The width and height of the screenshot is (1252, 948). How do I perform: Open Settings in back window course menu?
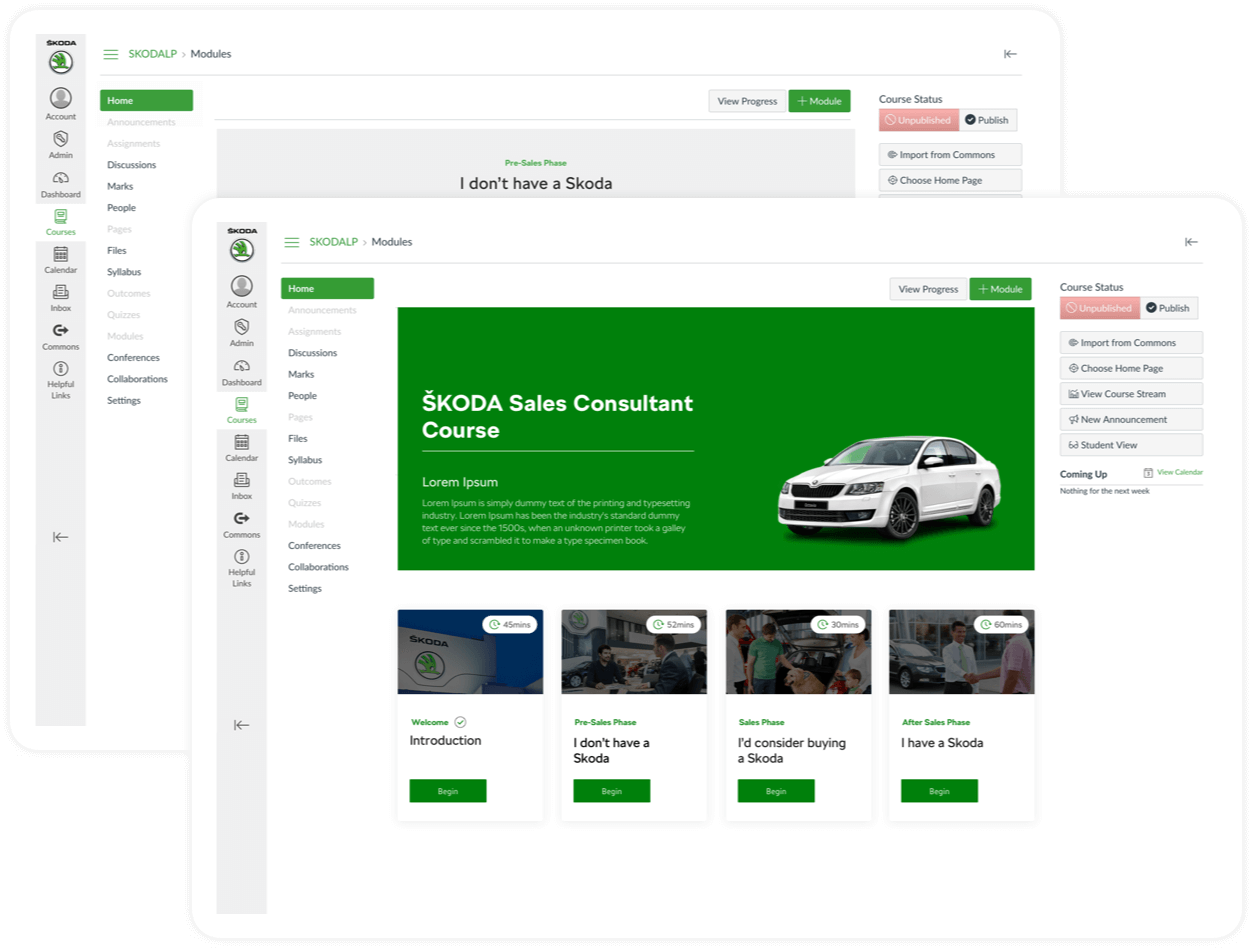(124, 401)
